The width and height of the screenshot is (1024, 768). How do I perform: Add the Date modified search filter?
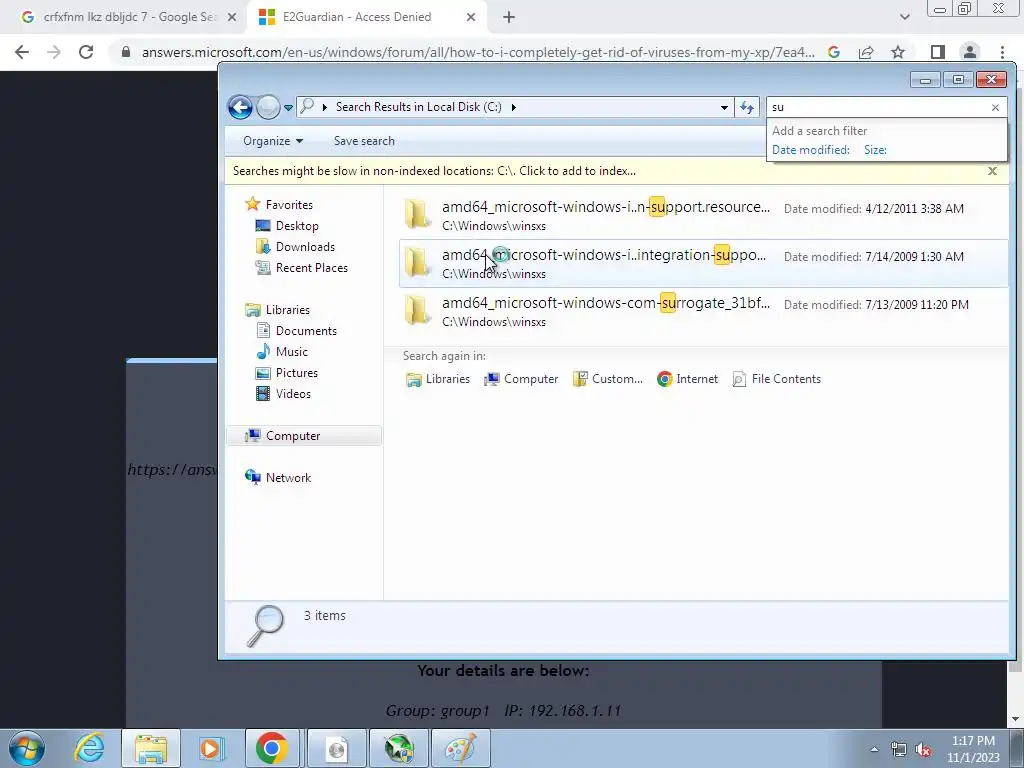pyautogui.click(x=810, y=150)
